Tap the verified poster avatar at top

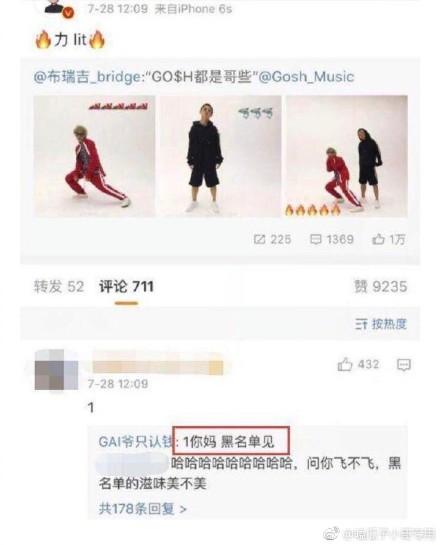click(x=55, y=7)
